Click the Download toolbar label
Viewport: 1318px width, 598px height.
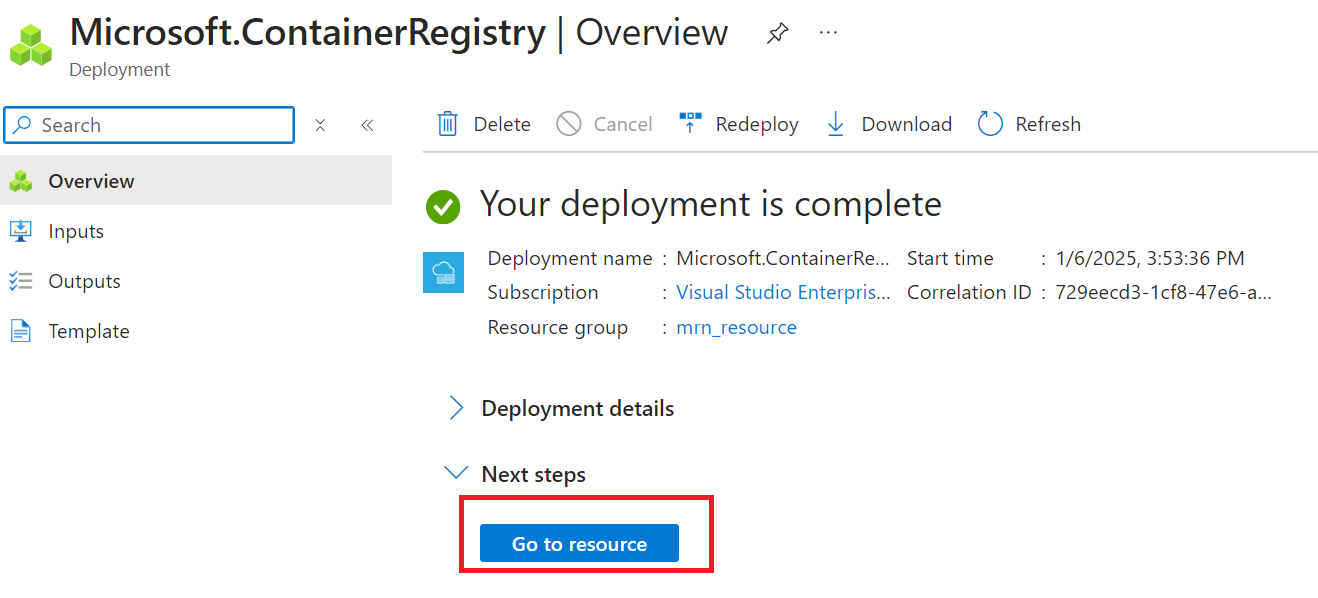[x=907, y=124]
